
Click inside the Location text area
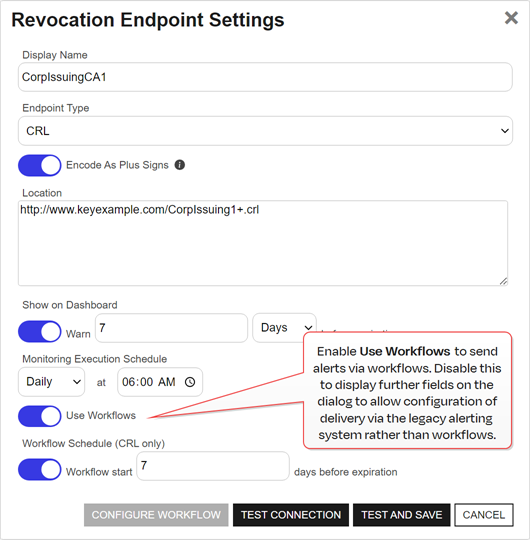coord(263,243)
